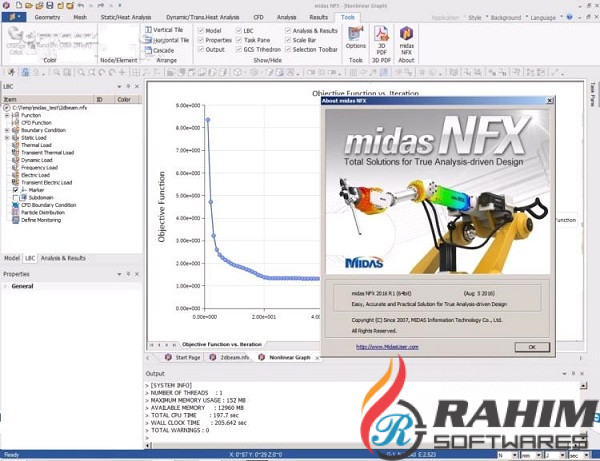Click the CFD Boundary Condition icon
The width and height of the screenshot is (600, 461).
(x=16, y=205)
